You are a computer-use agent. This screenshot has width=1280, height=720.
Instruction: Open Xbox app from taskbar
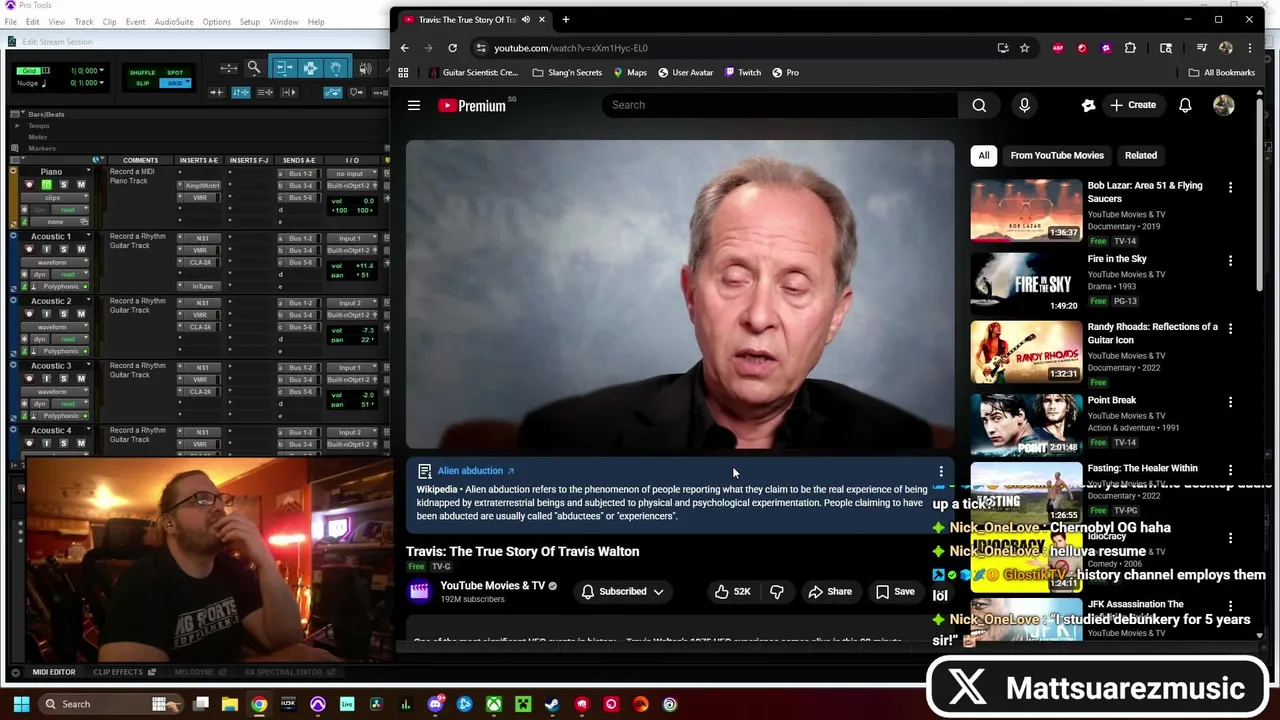(494, 704)
